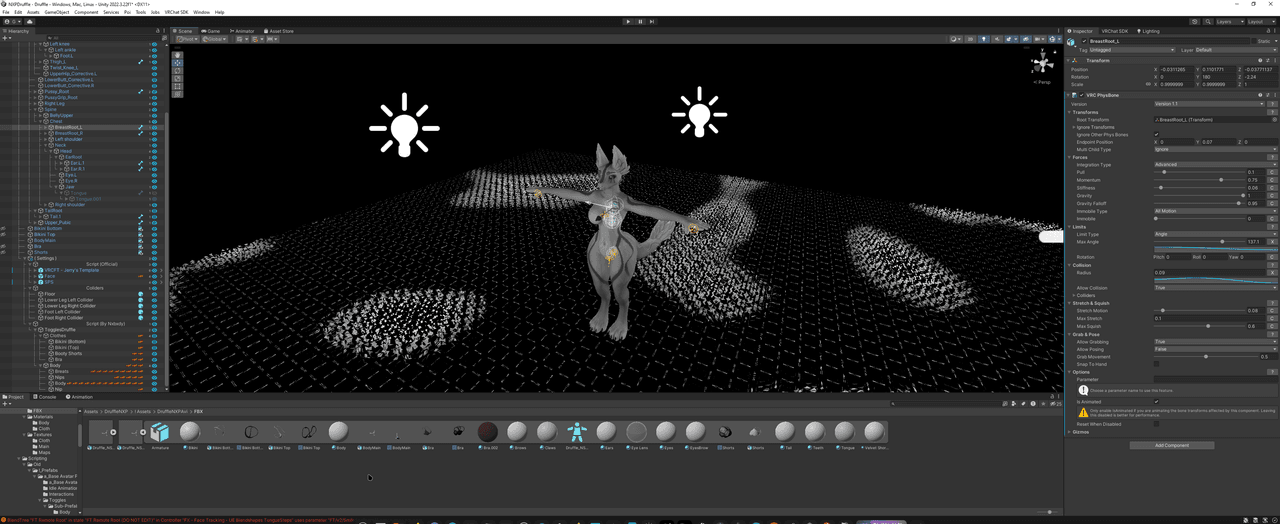Click the add GameObject plus in Hierarchy
1280x524 pixels.
[5, 38]
